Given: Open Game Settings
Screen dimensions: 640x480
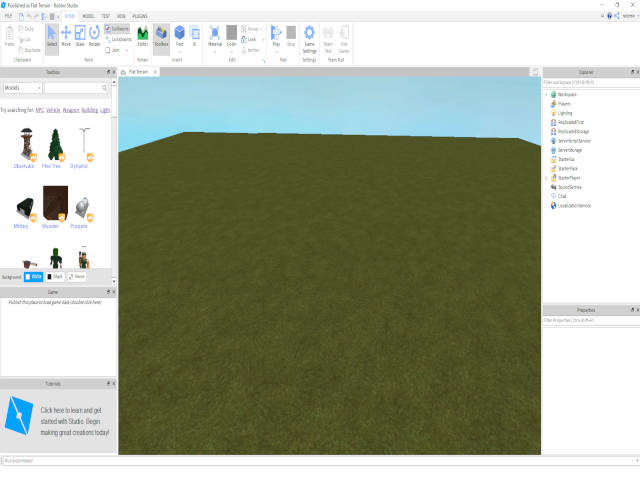Looking at the screenshot, I should 310,37.
